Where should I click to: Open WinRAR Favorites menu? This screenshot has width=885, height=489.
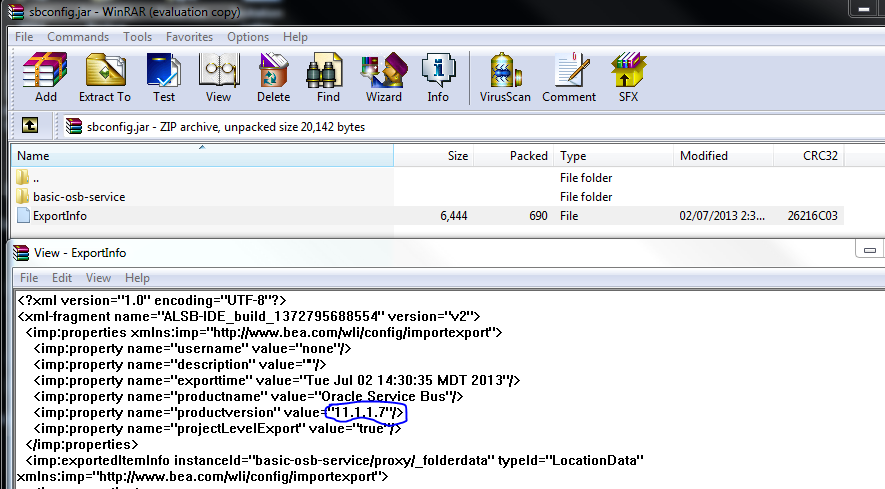click(189, 37)
